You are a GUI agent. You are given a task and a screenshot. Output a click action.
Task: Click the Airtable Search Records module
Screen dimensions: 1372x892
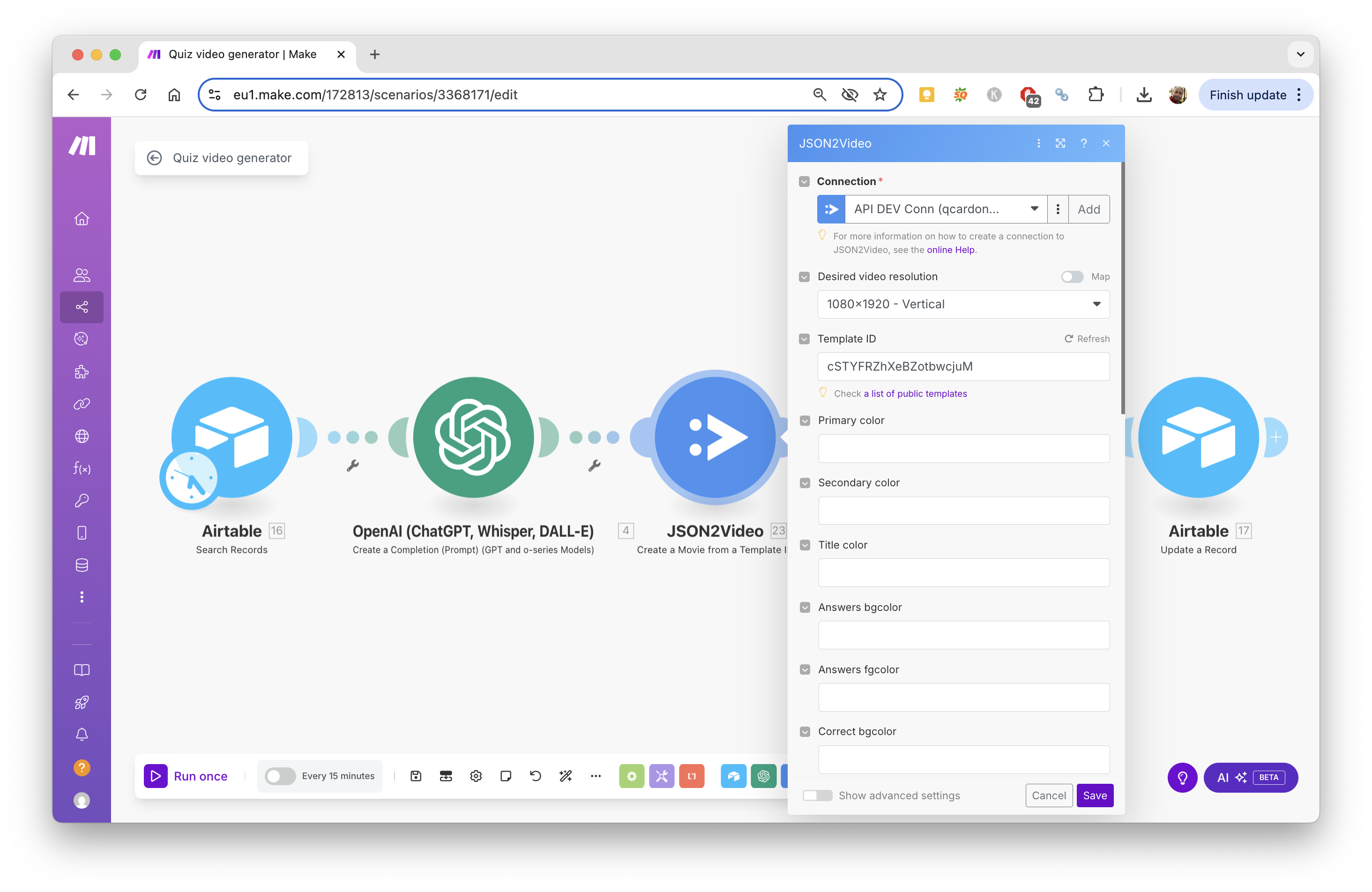232,438
